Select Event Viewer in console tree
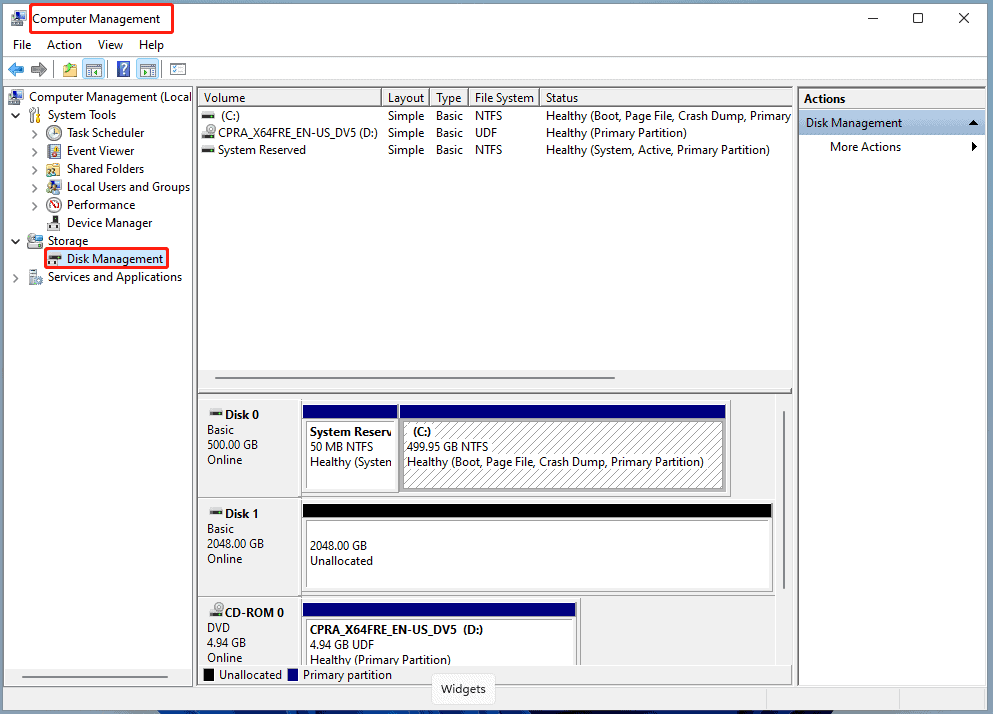The height and width of the screenshot is (714, 993). 100,151
